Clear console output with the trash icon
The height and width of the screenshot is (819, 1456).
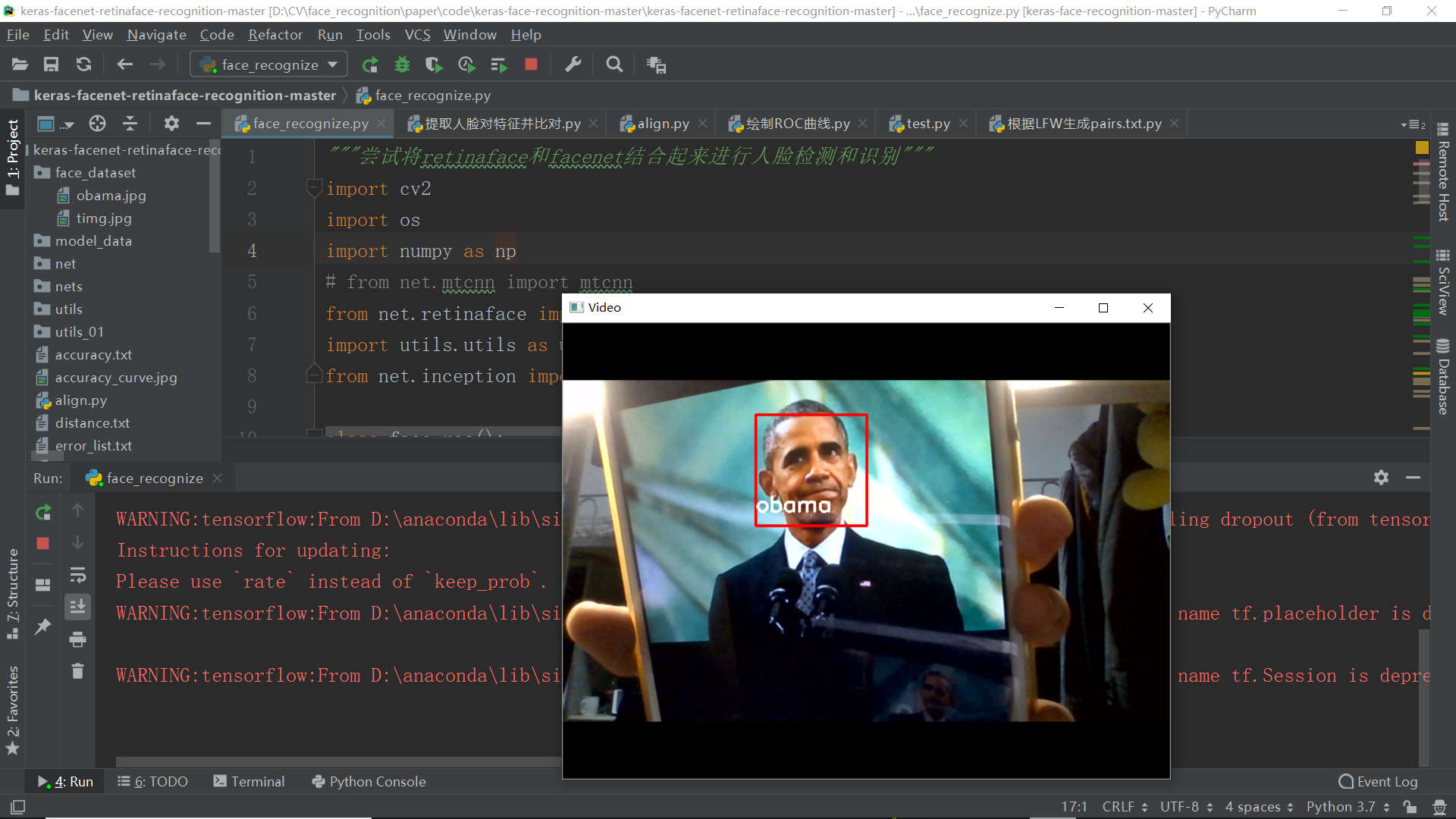[x=77, y=671]
